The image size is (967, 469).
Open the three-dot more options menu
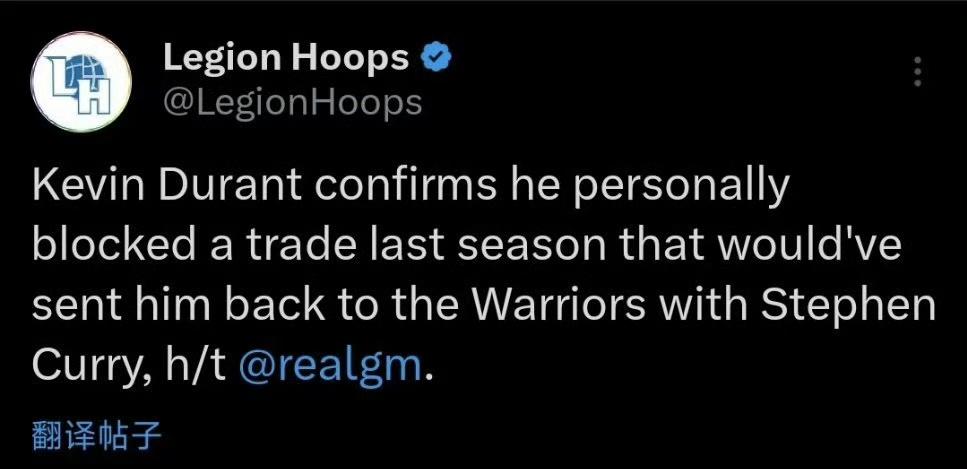pyautogui.click(x=918, y=72)
